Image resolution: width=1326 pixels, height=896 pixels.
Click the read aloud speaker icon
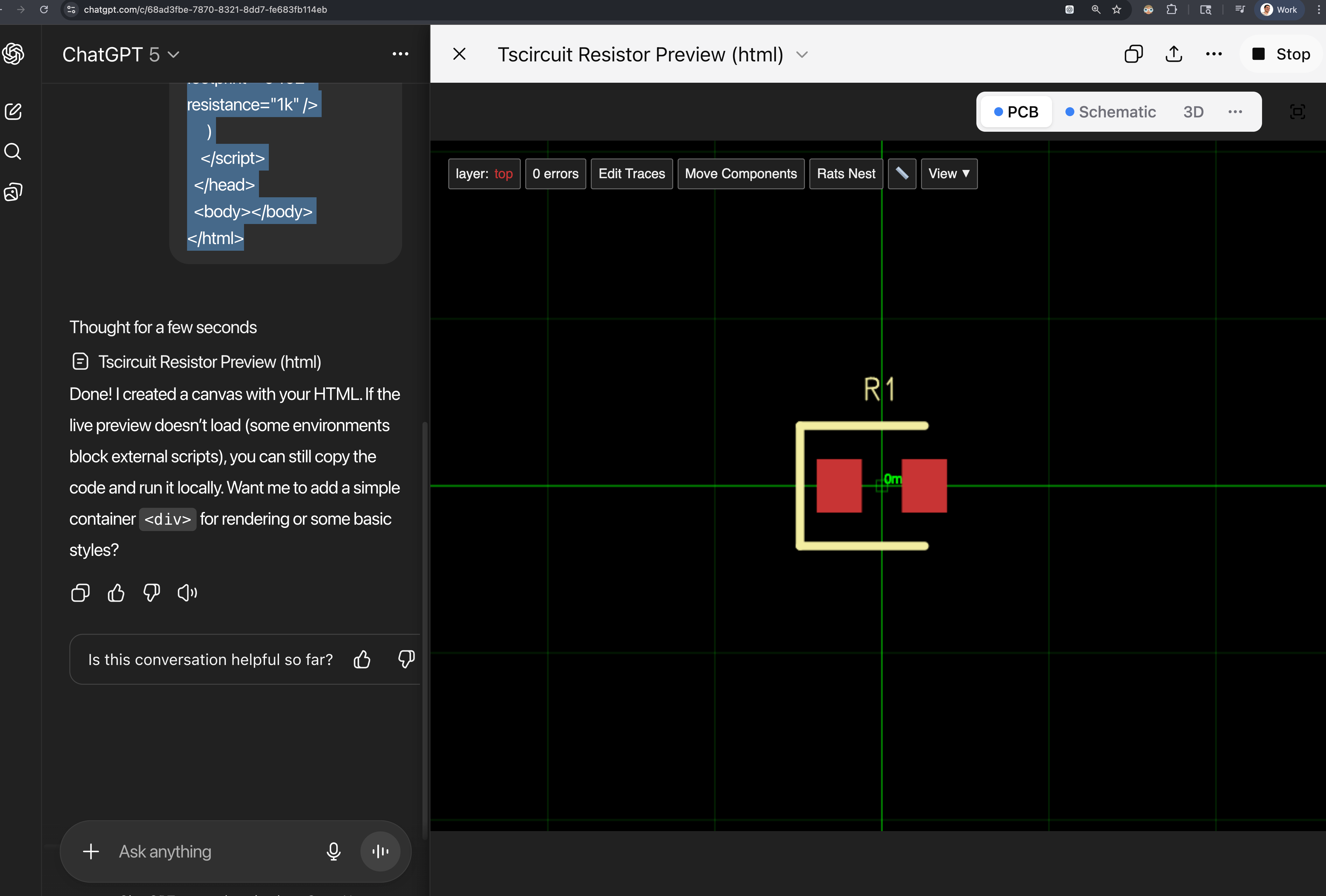(187, 593)
